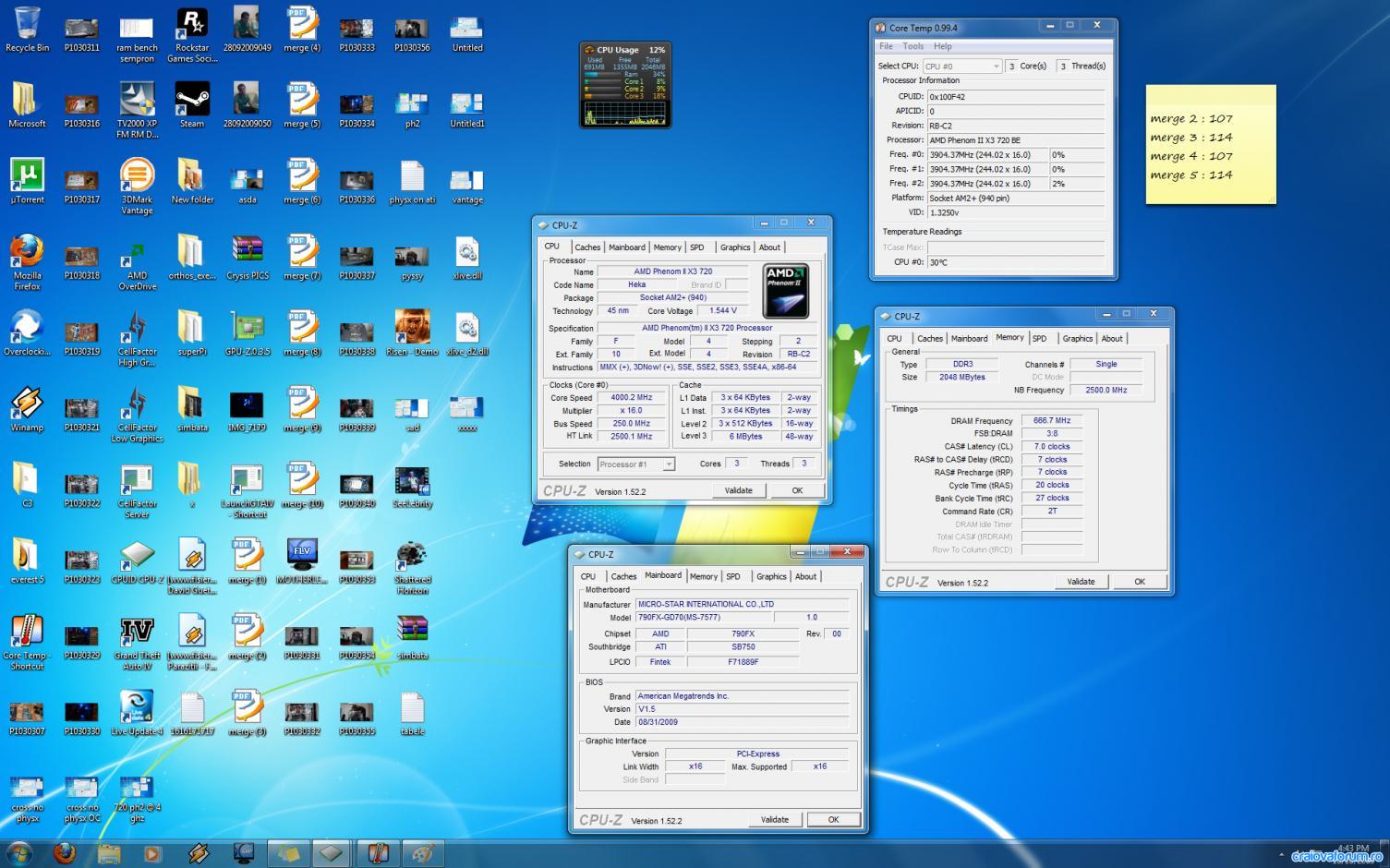Image resolution: width=1390 pixels, height=868 pixels.
Task: Switch to SPD tab in CPU-Z Memory window
Action: (x=1039, y=339)
